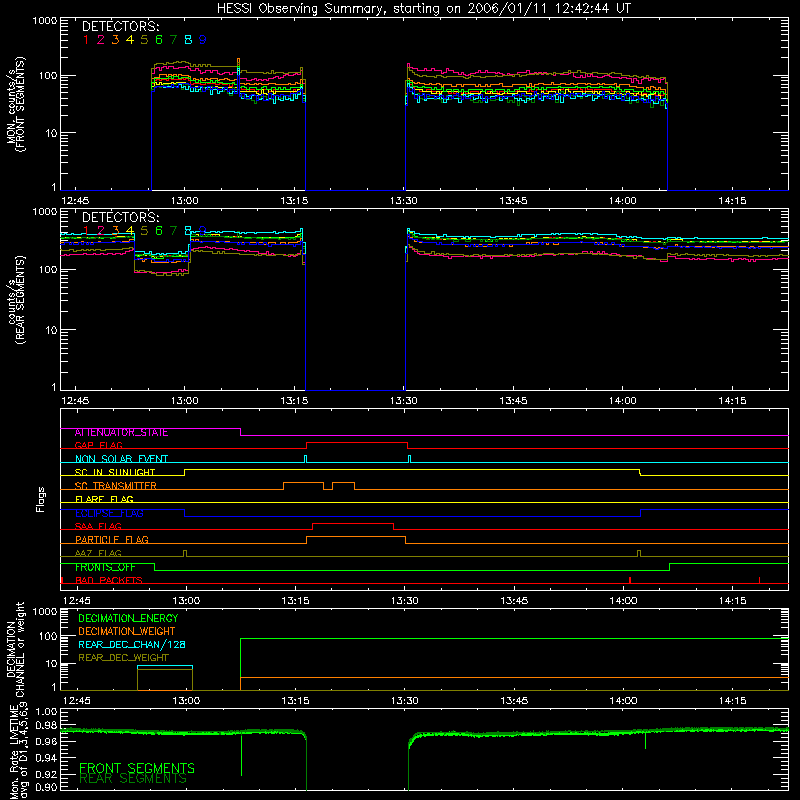Click the AAZ_FLAG label
Viewport: 800px width, 800px height.
(x=98, y=553)
